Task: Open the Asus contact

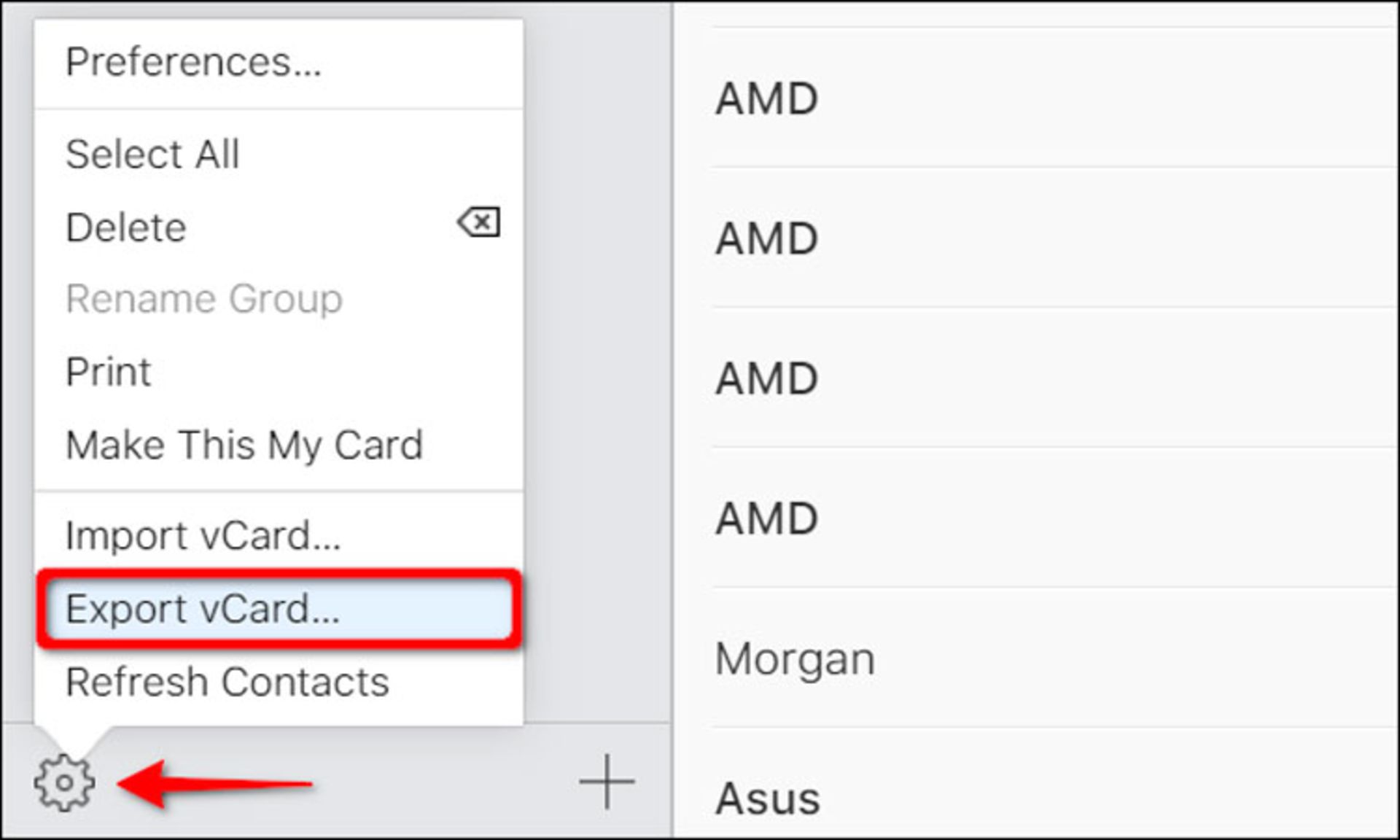Action: pos(768,798)
